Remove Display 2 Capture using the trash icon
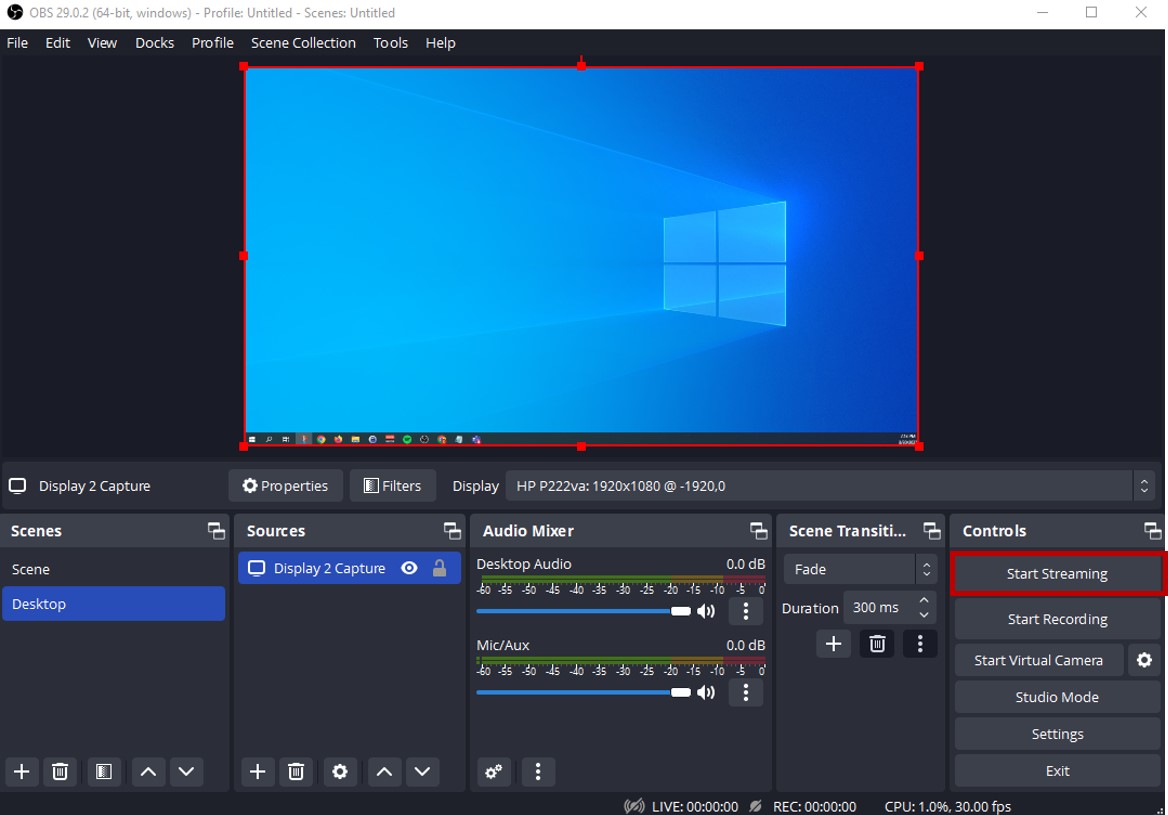The width and height of the screenshot is (1168, 815). pos(296,771)
